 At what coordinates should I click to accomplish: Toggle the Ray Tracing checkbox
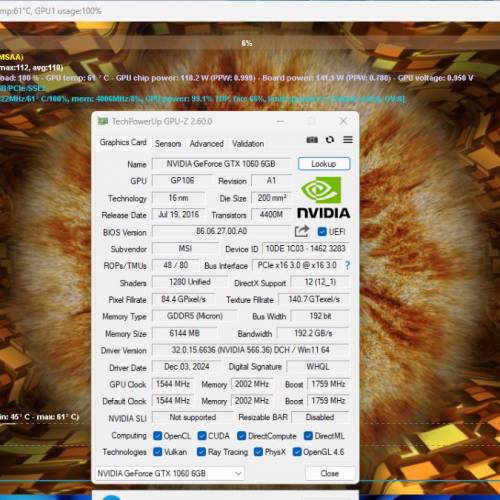point(201,452)
